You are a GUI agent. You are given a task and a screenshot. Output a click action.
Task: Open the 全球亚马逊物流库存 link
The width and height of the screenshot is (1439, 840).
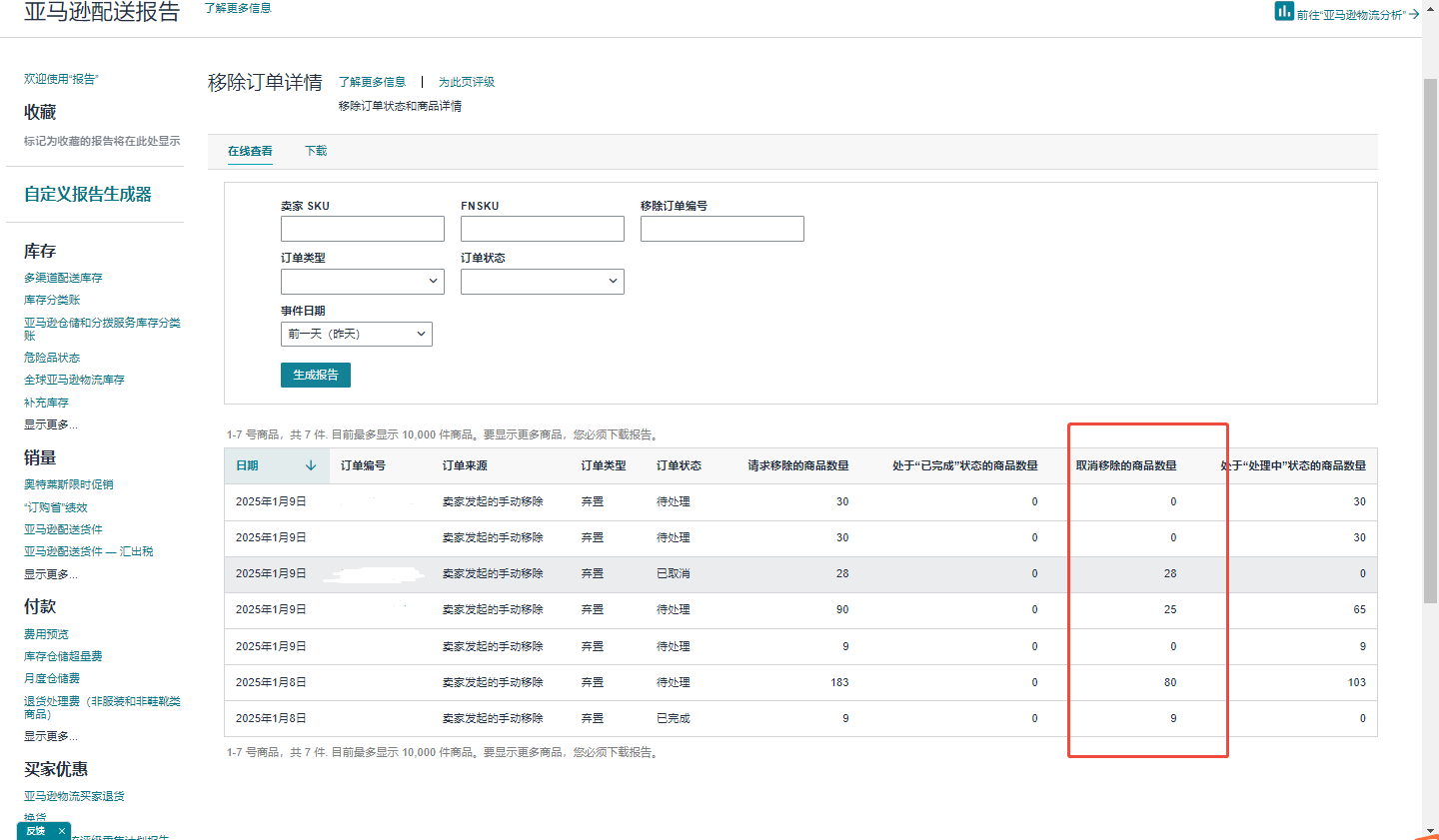click(x=74, y=380)
